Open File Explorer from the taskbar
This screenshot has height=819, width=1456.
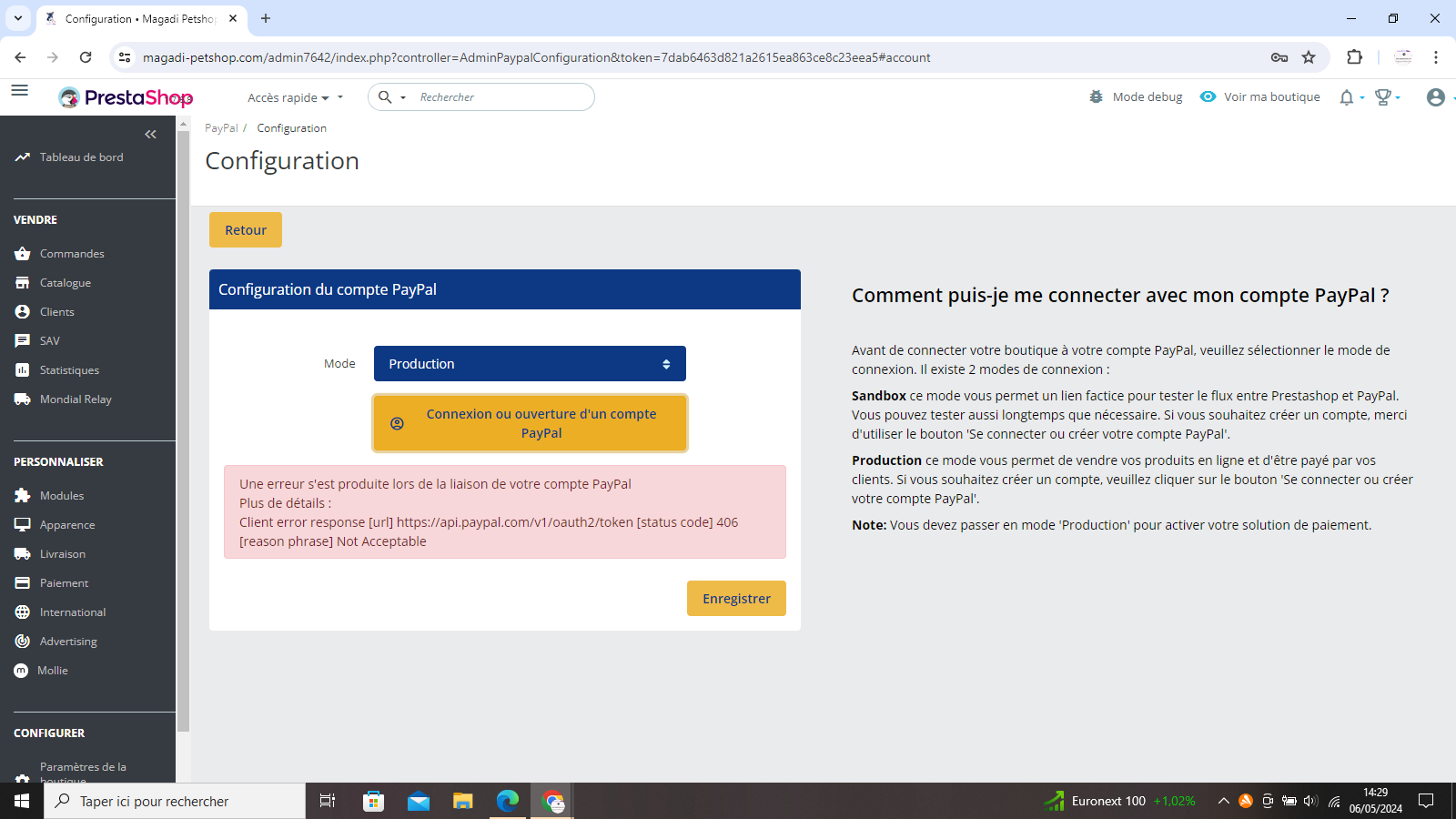tap(463, 801)
